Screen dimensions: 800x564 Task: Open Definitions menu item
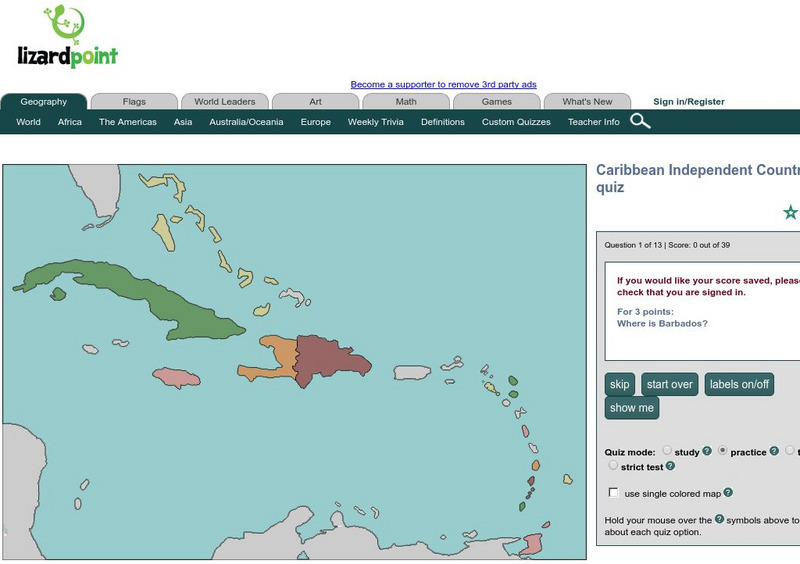tap(443, 122)
